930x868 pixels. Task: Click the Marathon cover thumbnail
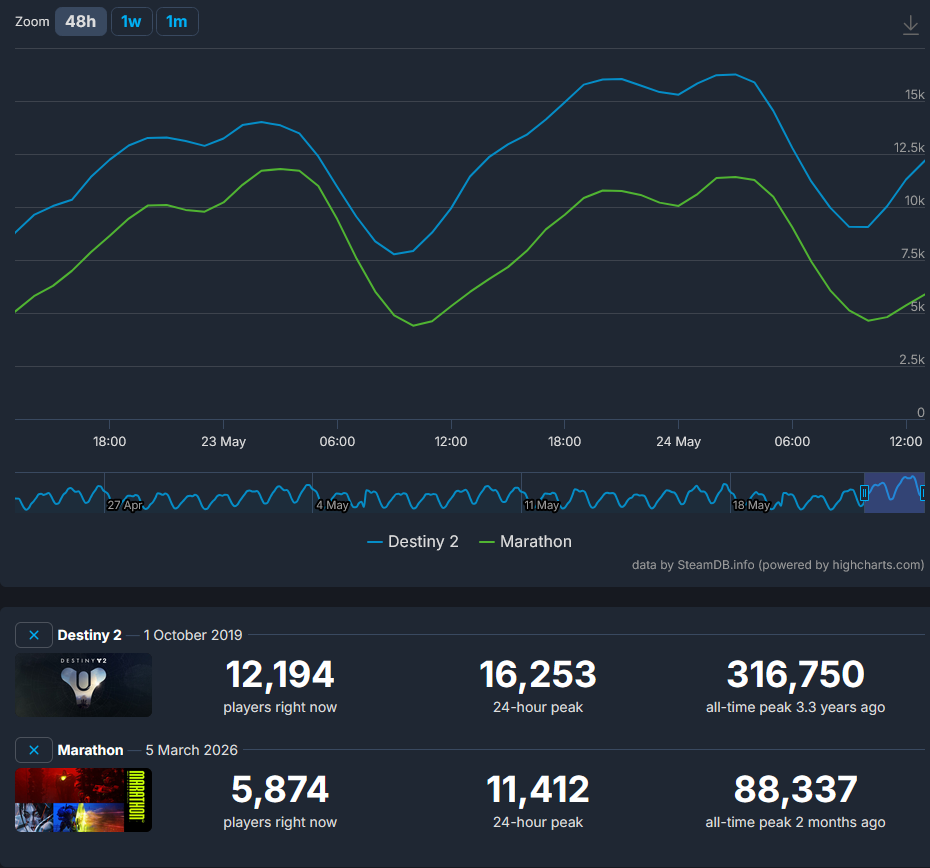tap(84, 800)
